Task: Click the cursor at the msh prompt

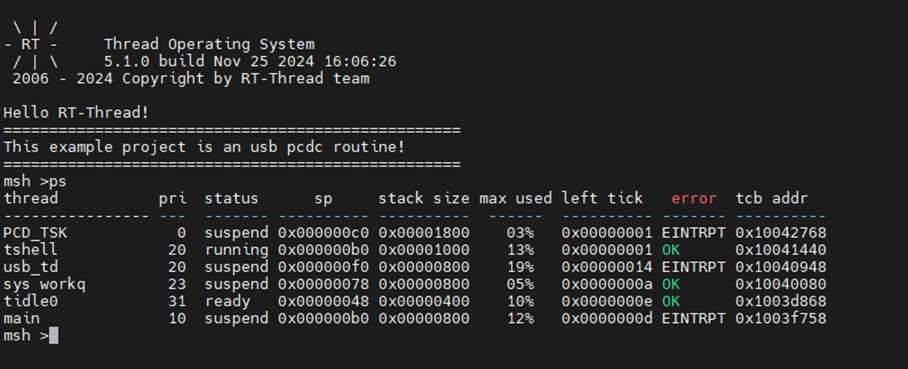Action: pyautogui.click(x=54, y=335)
